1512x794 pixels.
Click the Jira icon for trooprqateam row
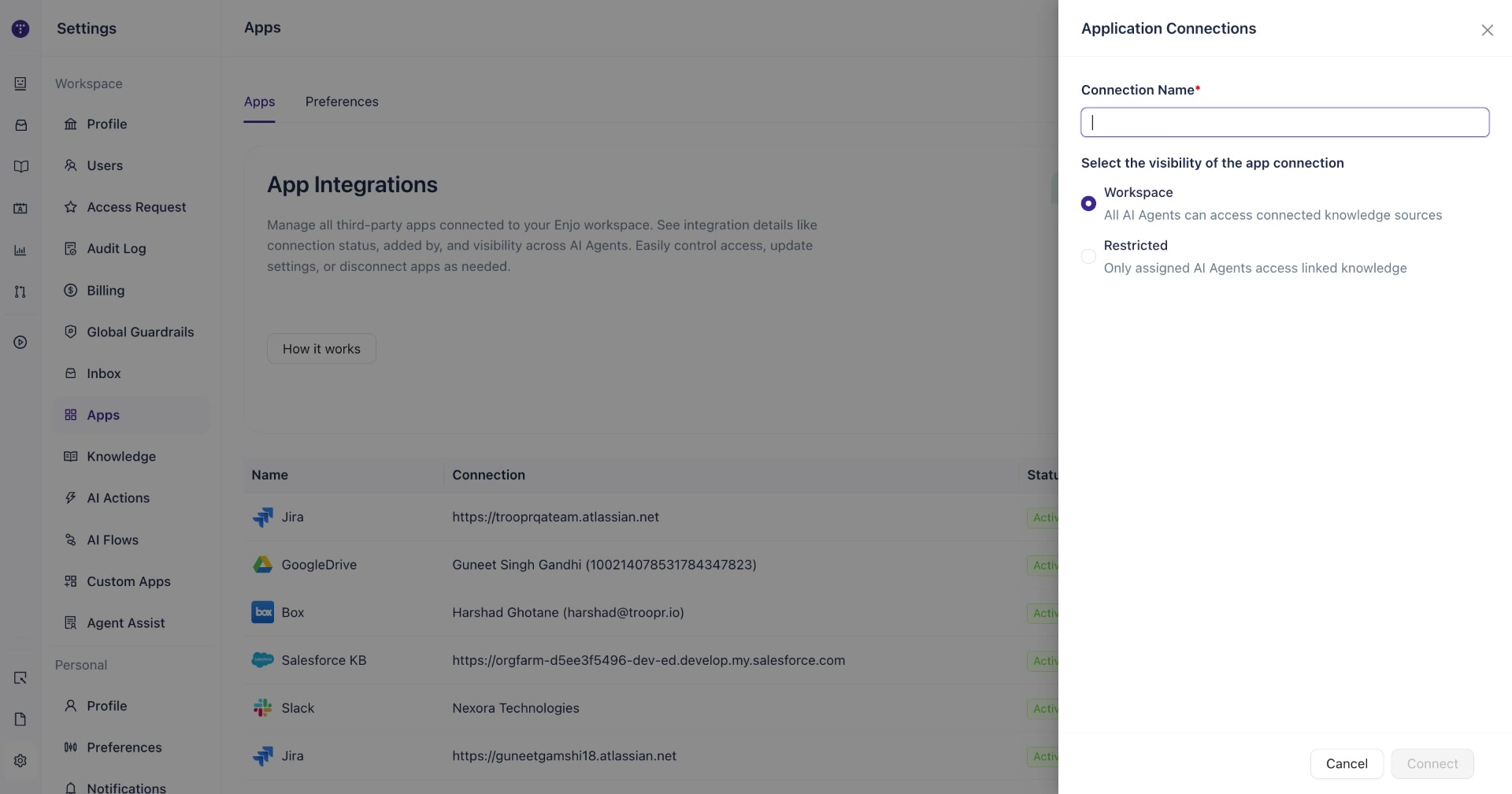[x=262, y=518]
